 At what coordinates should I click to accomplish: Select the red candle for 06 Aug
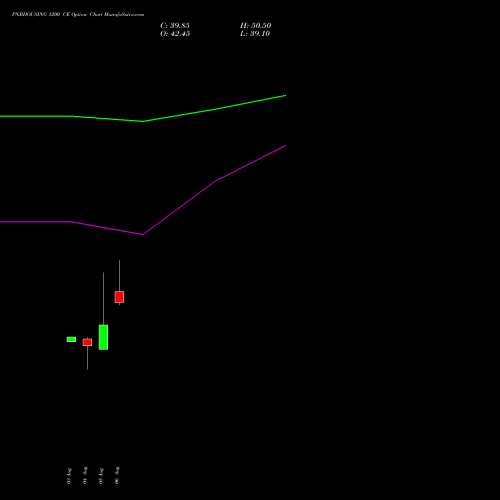coord(119,297)
